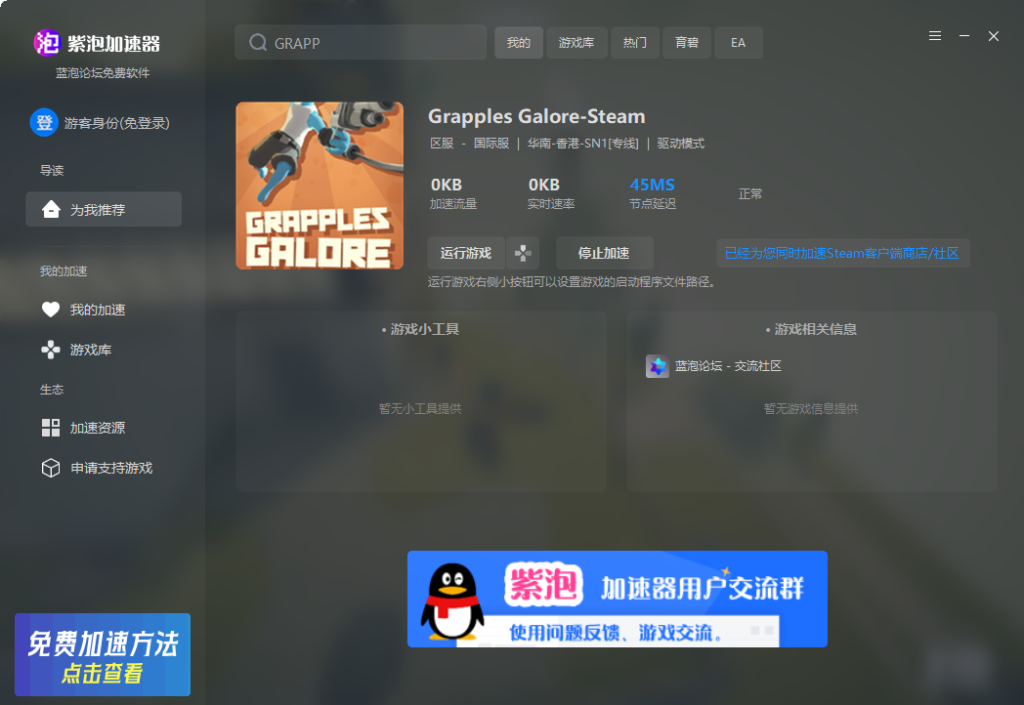Open the 蓝泡论坛 - 交流社区 link
The width and height of the screenshot is (1024, 705).
tap(728, 366)
